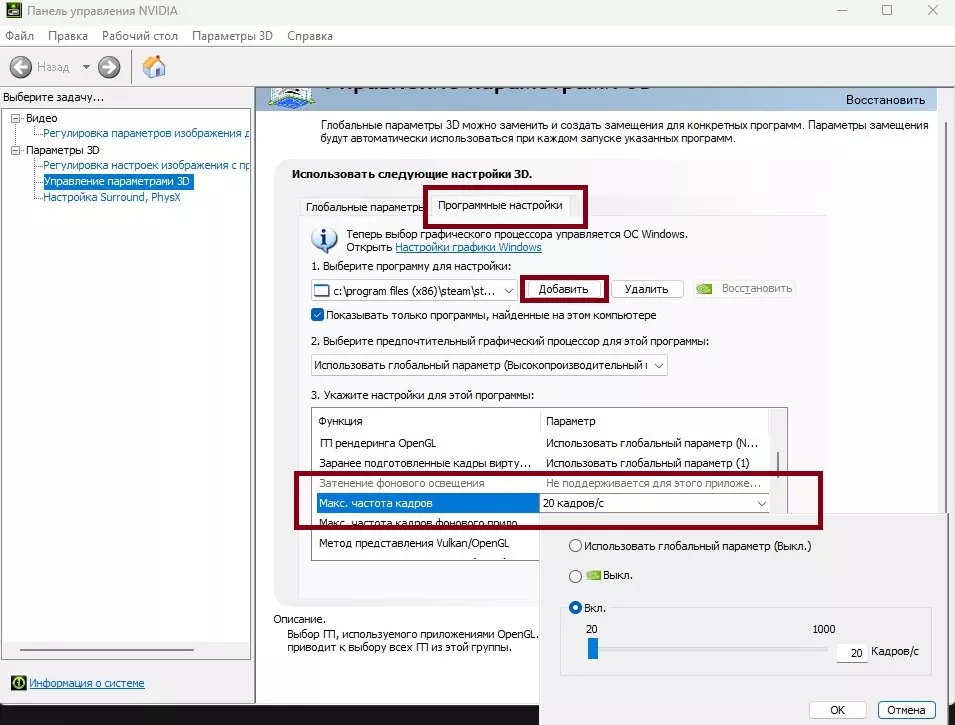Select the Вкл. radio option

(x=575, y=607)
